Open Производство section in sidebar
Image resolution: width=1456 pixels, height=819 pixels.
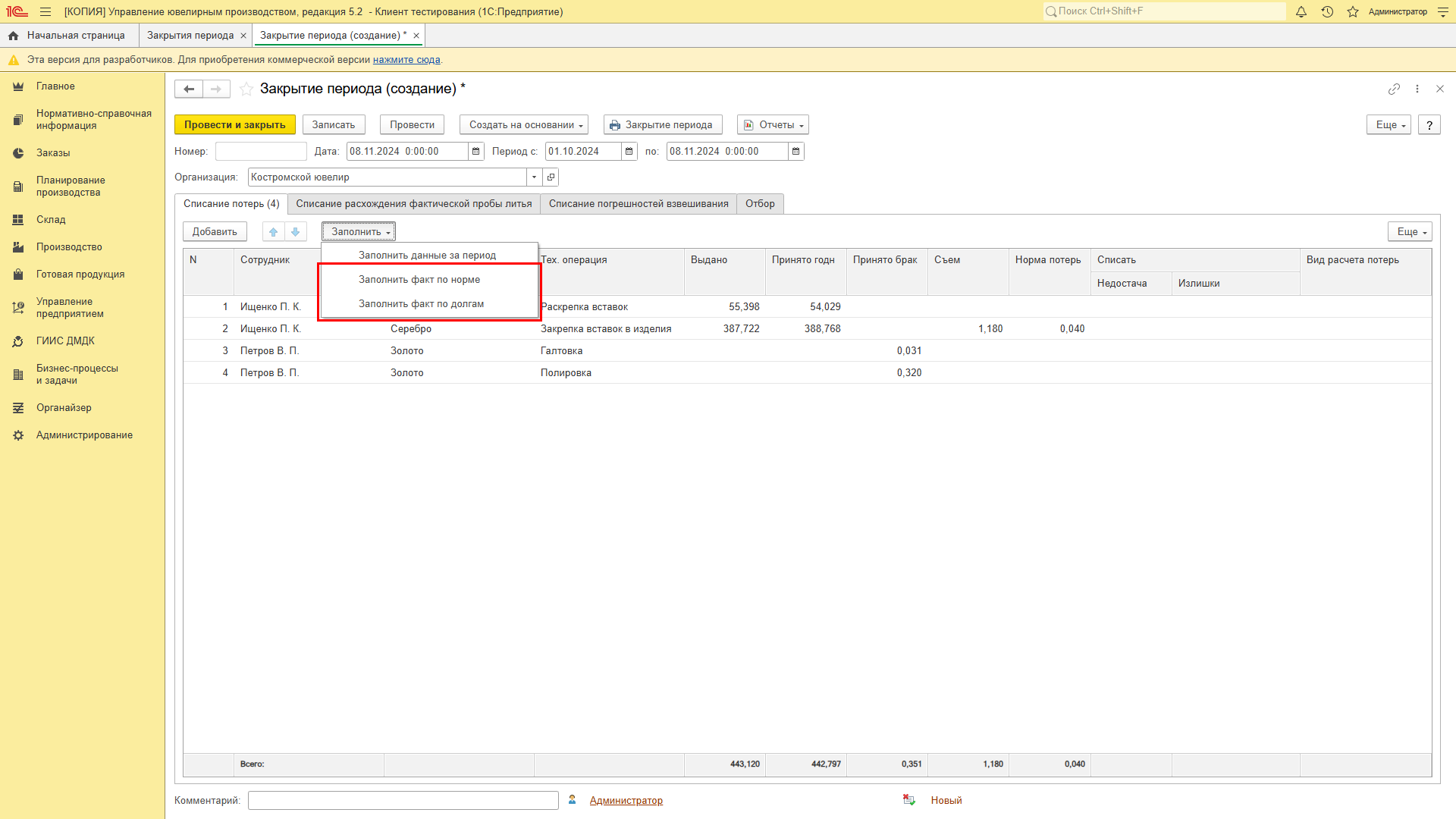(x=69, y=247)
